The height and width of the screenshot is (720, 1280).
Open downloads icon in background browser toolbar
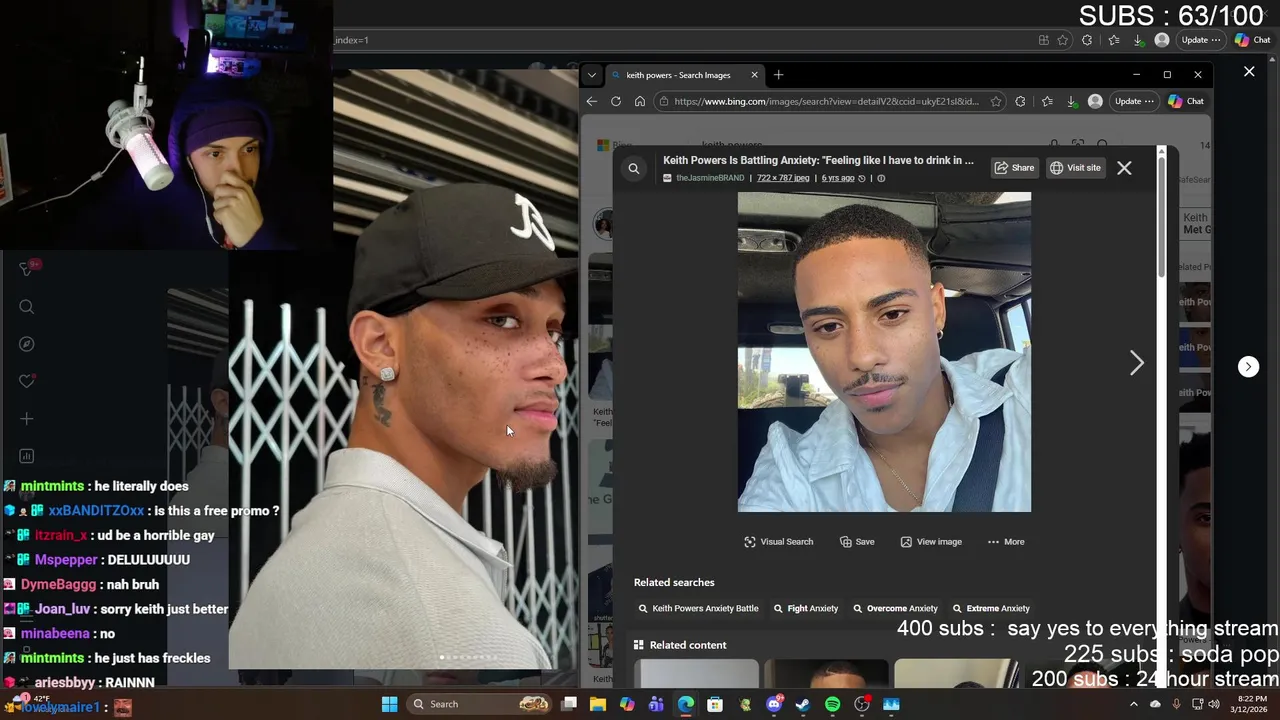[x=1138, y=40]
